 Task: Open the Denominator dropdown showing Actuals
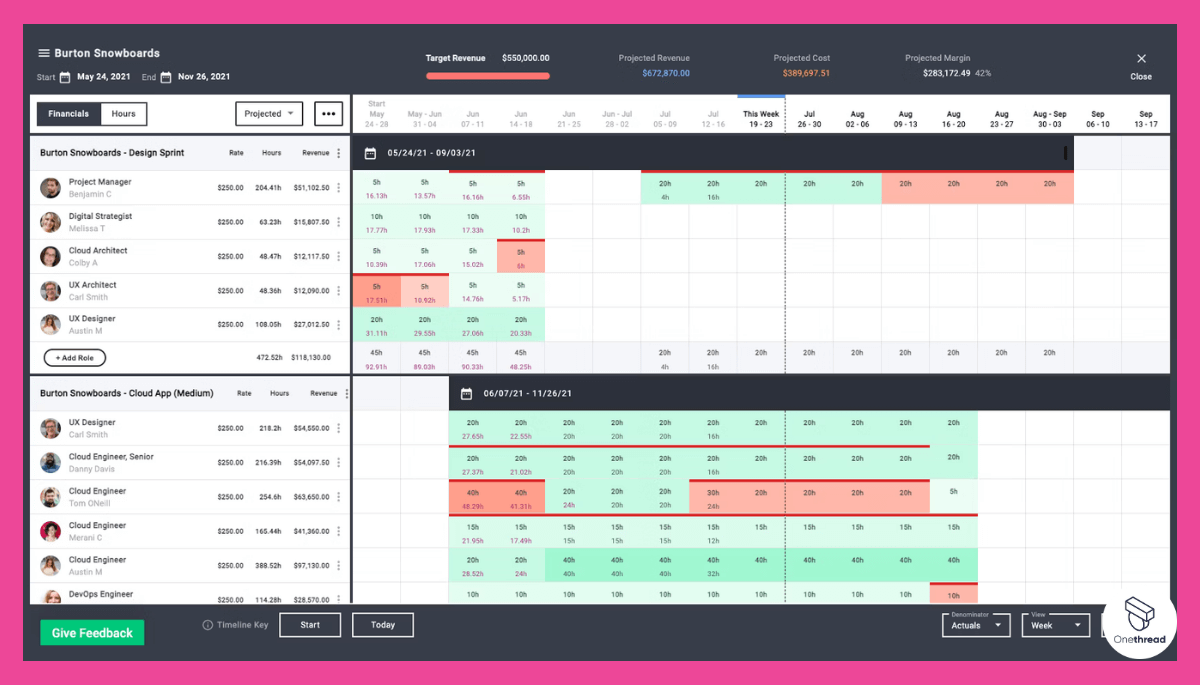[x=975, y=624]
